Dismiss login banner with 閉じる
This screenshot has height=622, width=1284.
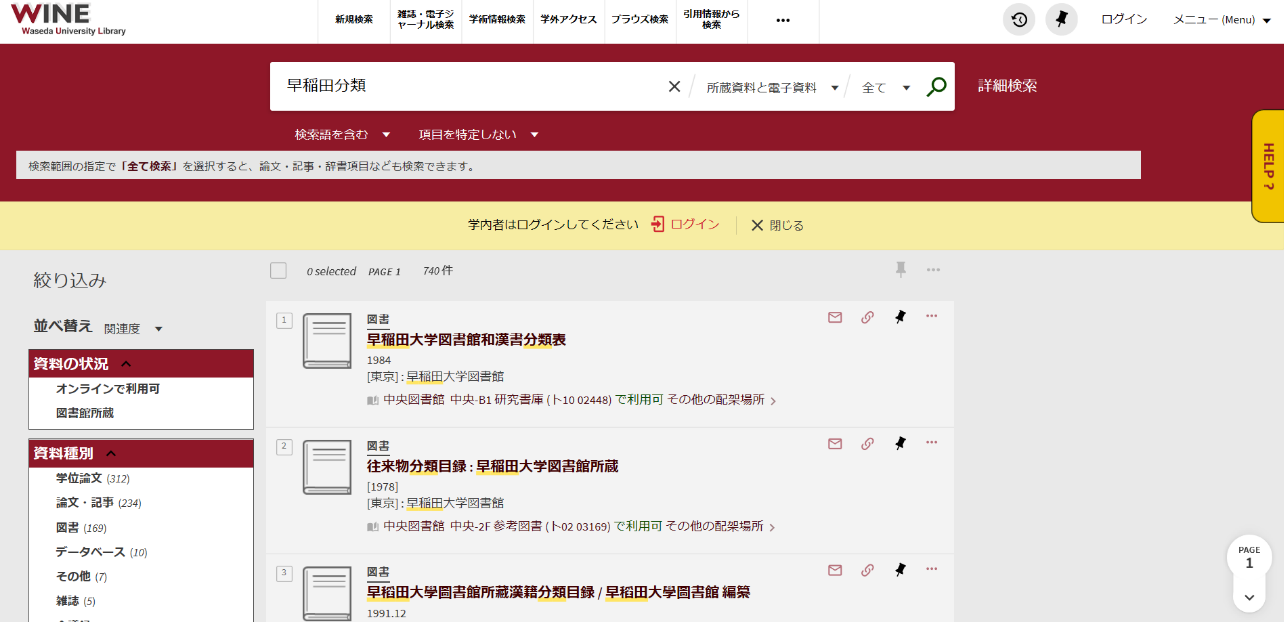778,225
